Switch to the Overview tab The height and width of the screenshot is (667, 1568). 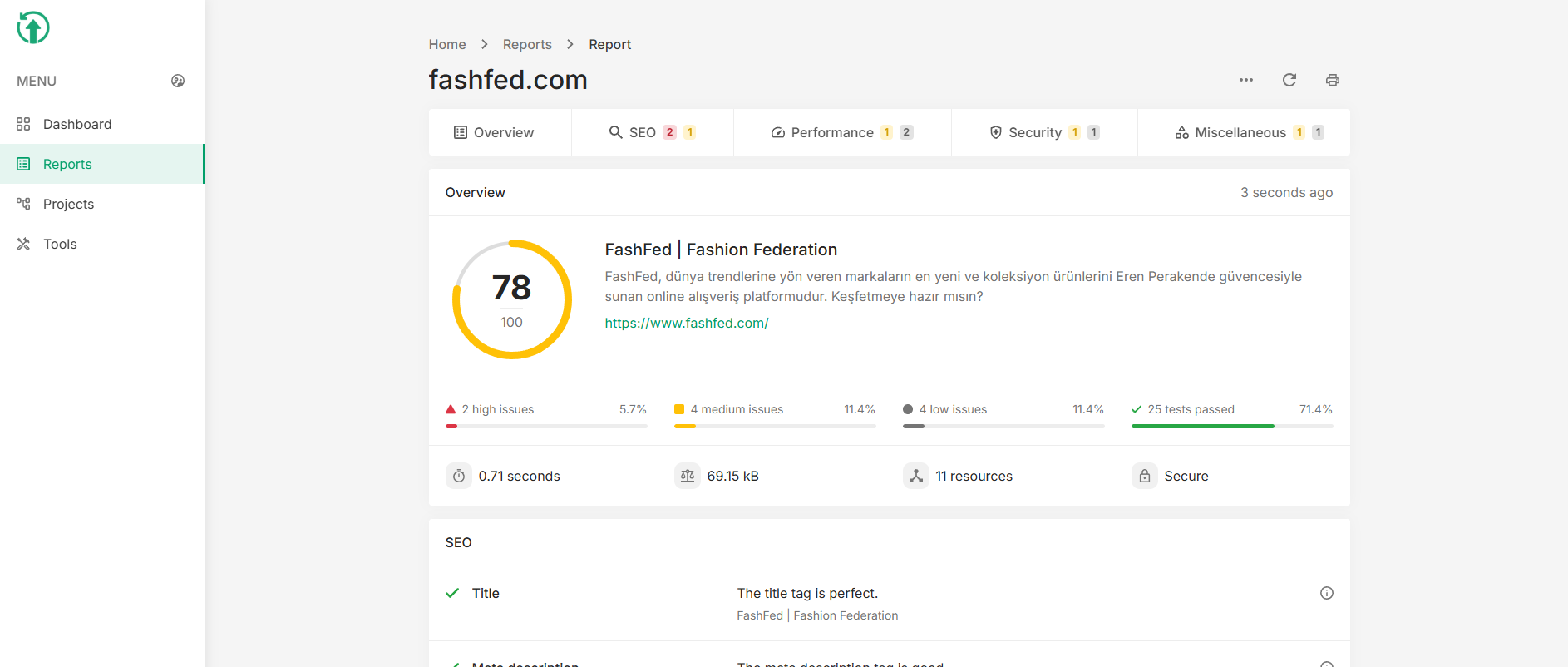tap(500, 132)
